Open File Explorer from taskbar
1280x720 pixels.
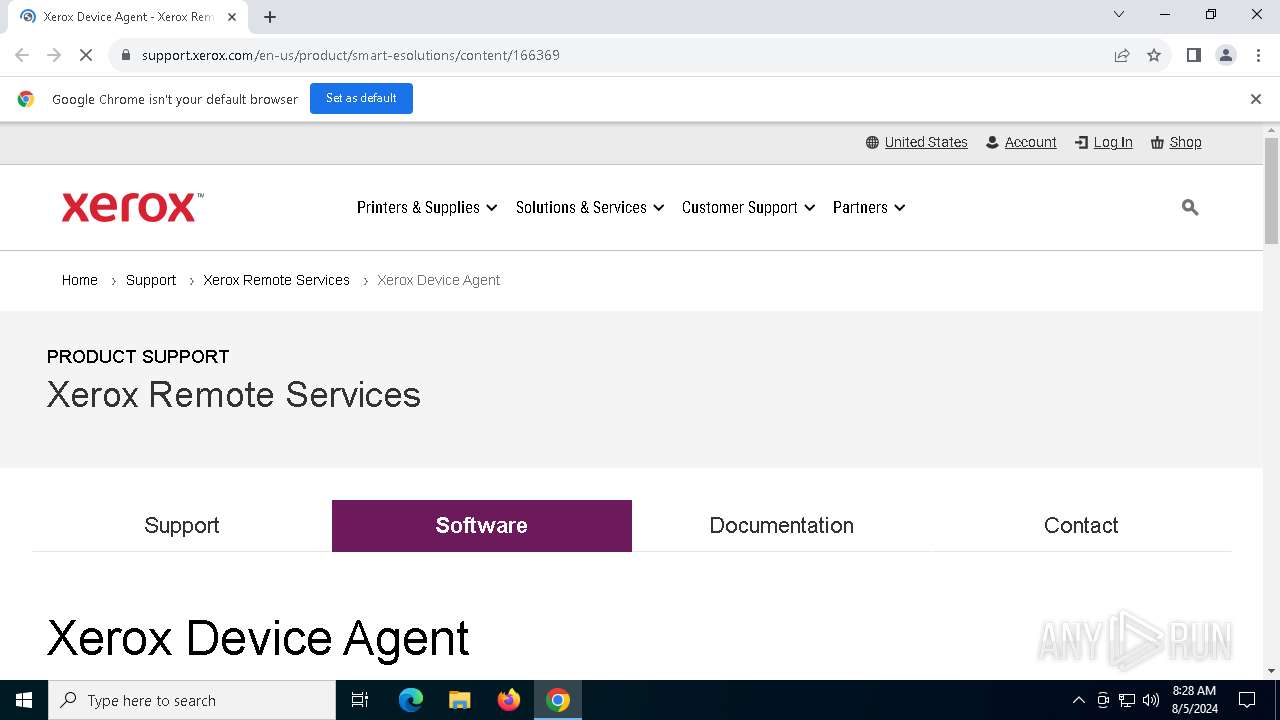coord(459,700)
